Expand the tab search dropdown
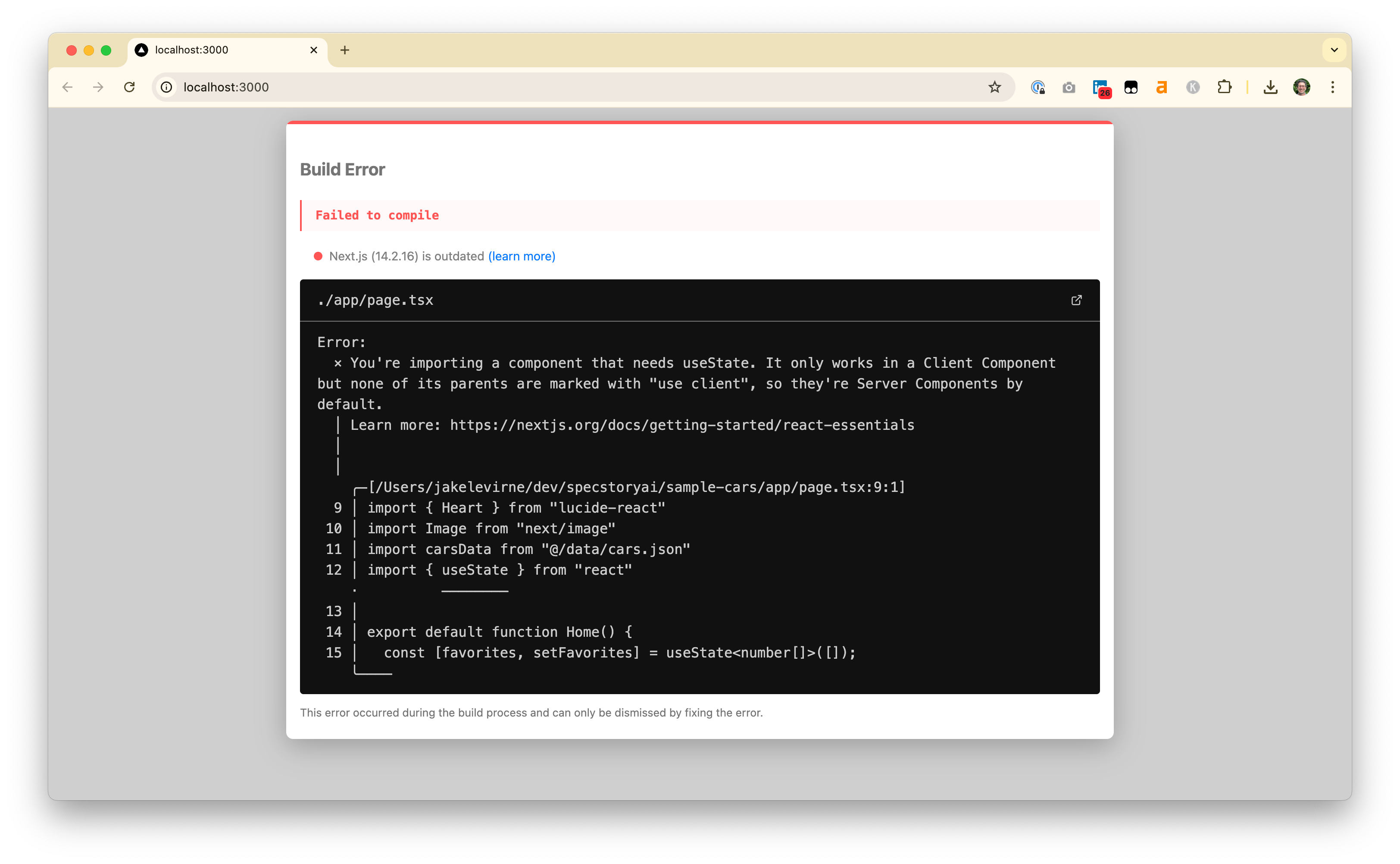Image resolution: width=1400 pixels, height=864 pixels. 1334,50
